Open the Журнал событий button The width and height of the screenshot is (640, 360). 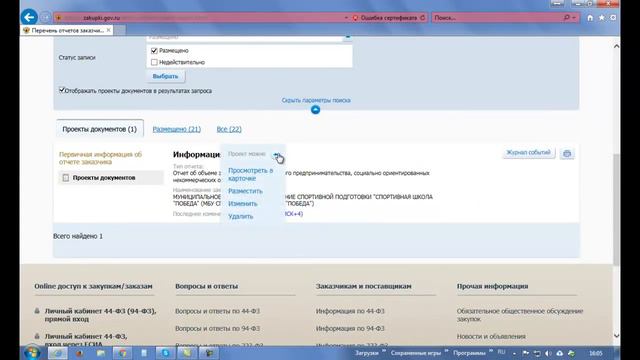pos(528,153)
